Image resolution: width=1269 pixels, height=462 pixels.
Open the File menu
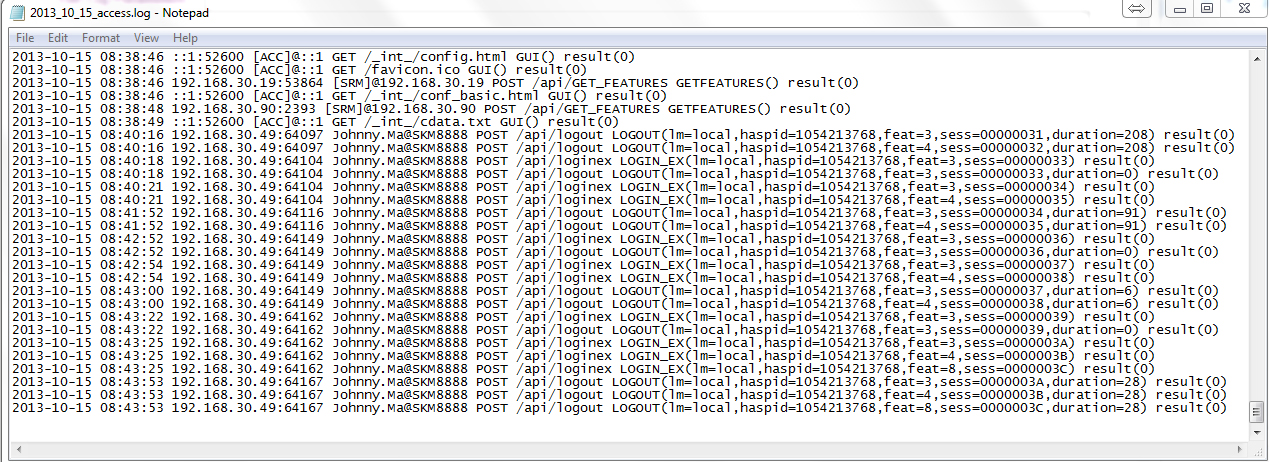pyautogui.click(x=25, y=38)
